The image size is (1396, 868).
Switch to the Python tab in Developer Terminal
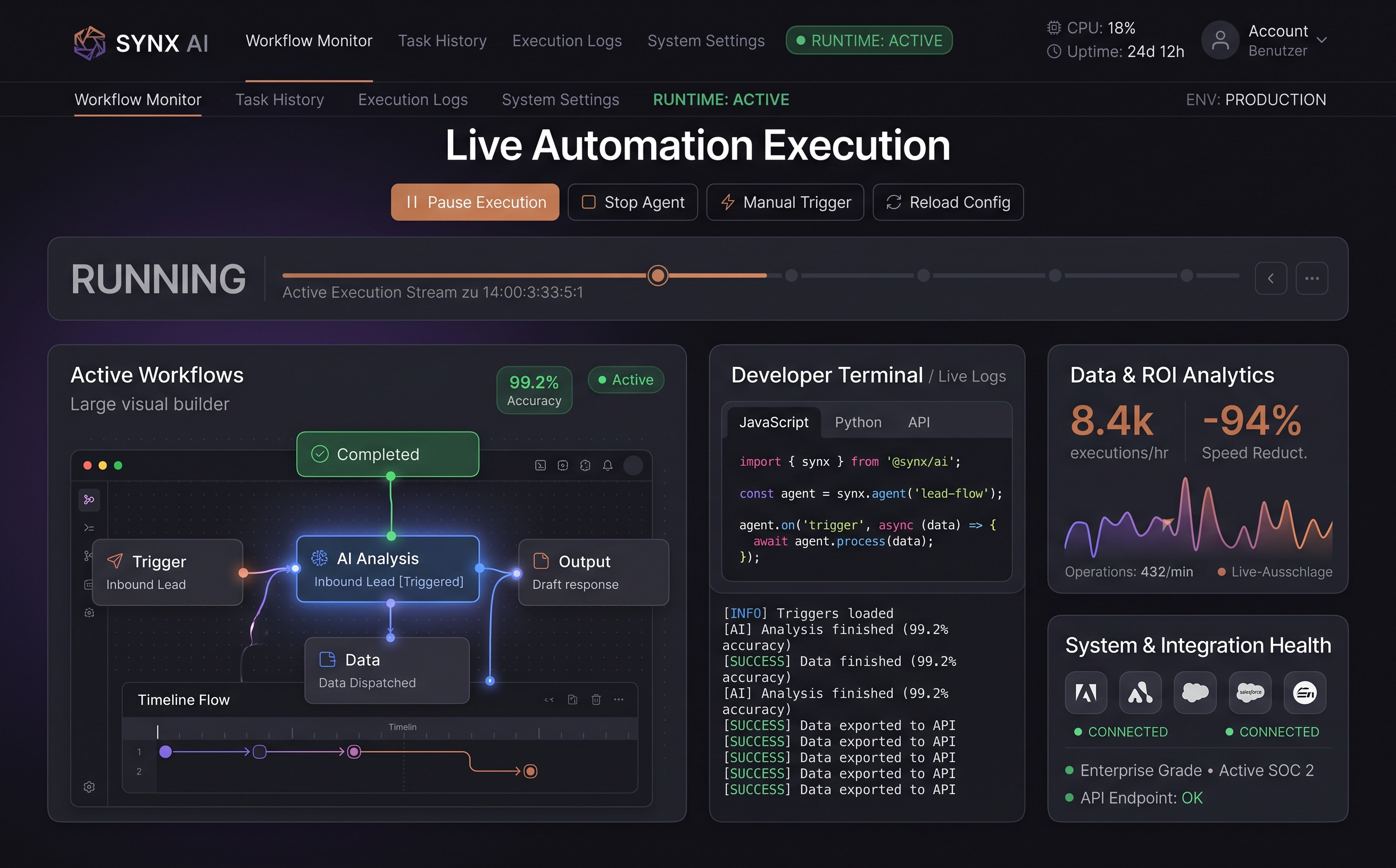click(x=858, y=422)
